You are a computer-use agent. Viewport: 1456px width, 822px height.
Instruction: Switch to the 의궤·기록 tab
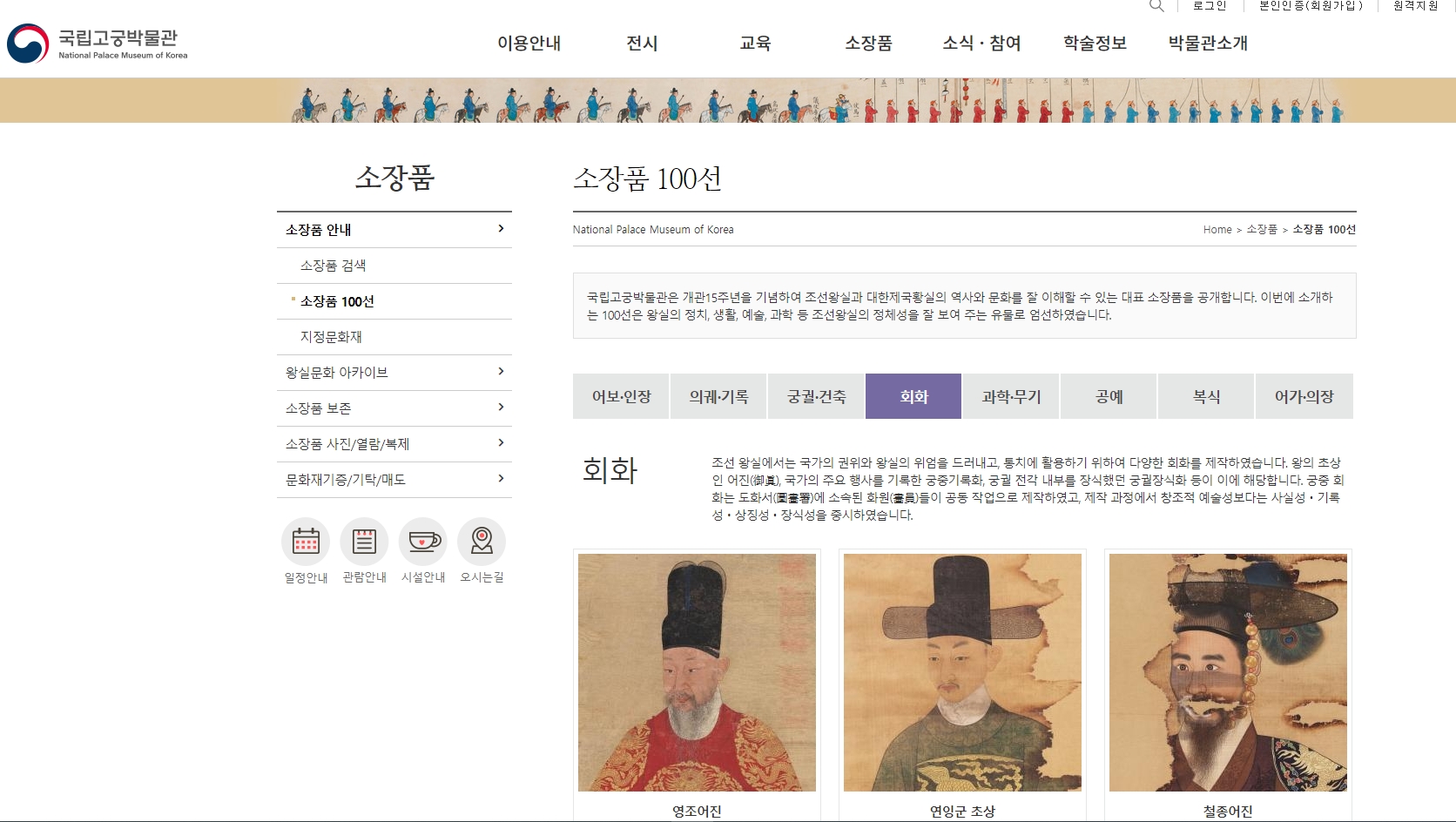click(x=718, y=396)
